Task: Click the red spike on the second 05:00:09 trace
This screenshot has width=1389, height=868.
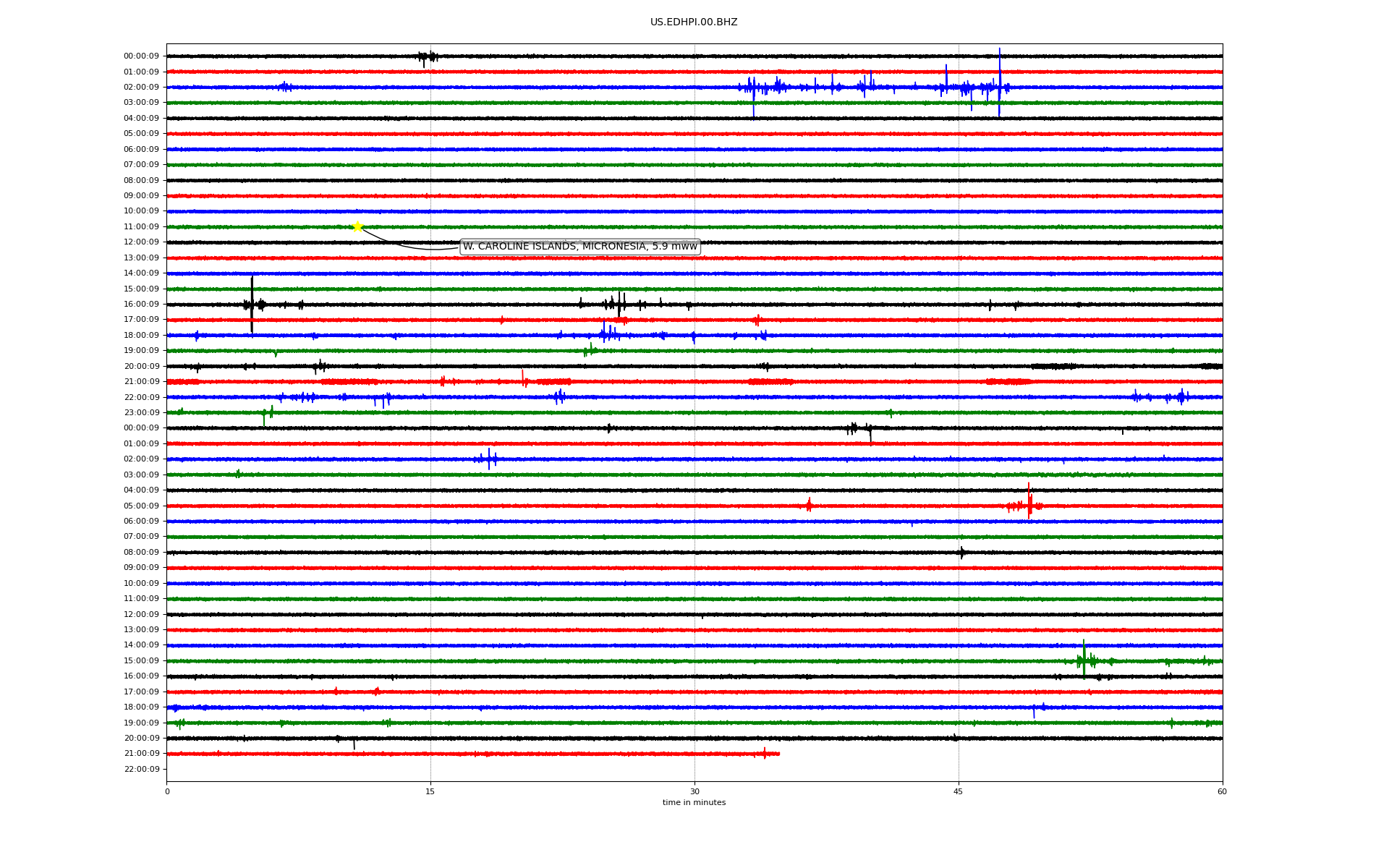Action: (x=1029, y=501)
